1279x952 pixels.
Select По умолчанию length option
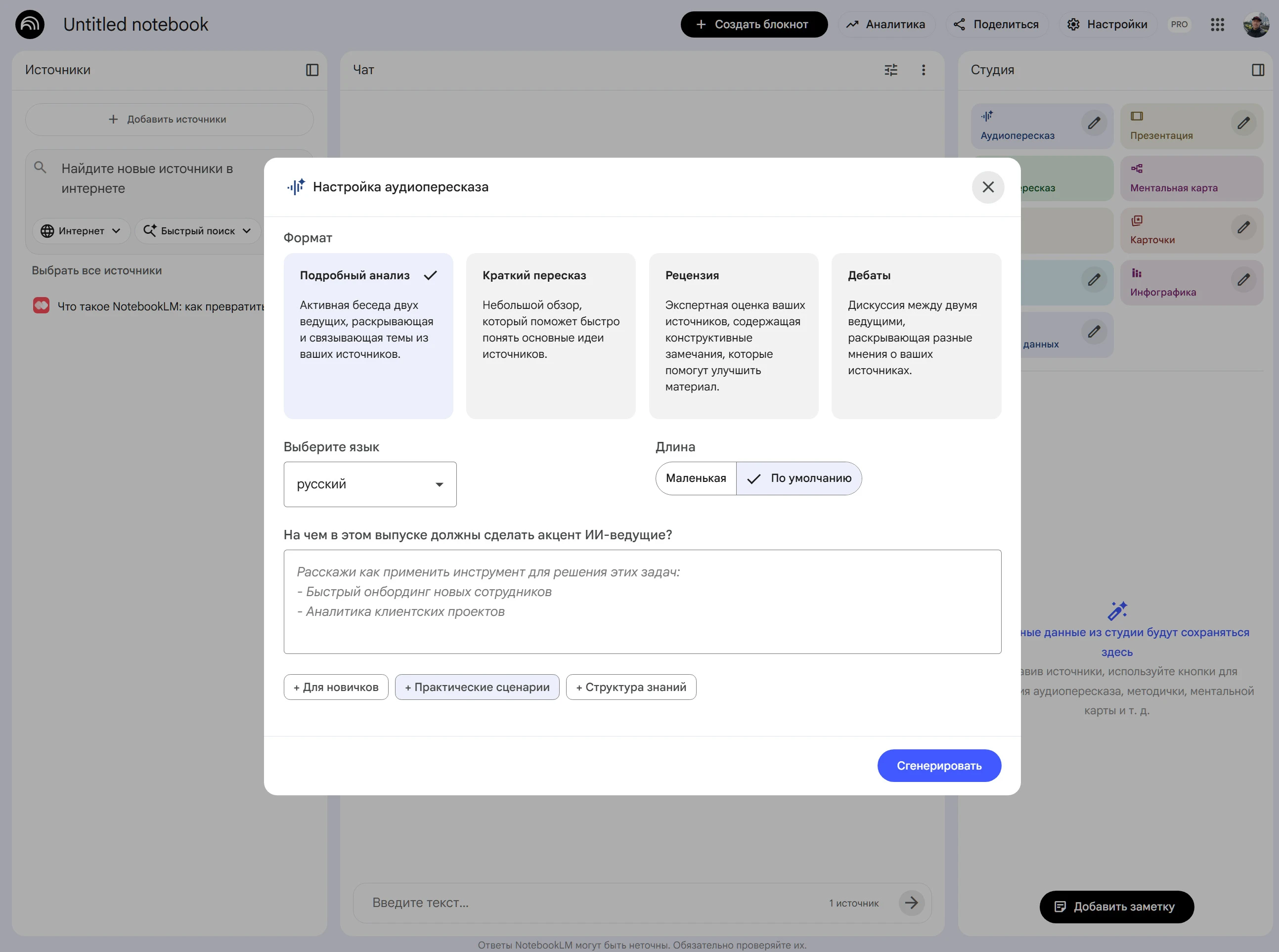tap(799, 478)
